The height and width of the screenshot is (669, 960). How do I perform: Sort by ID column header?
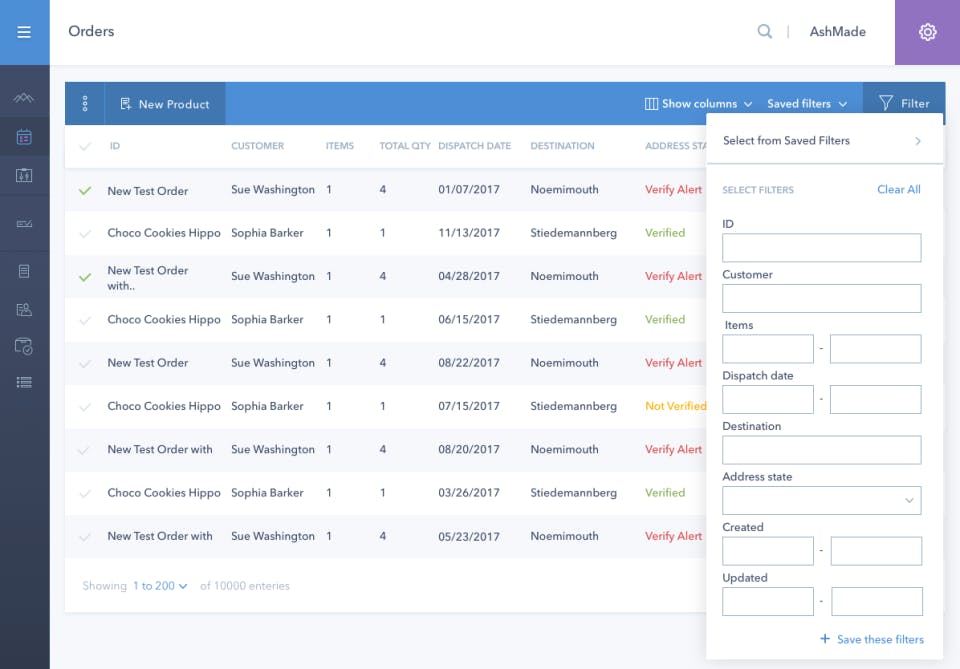point(114,146)
